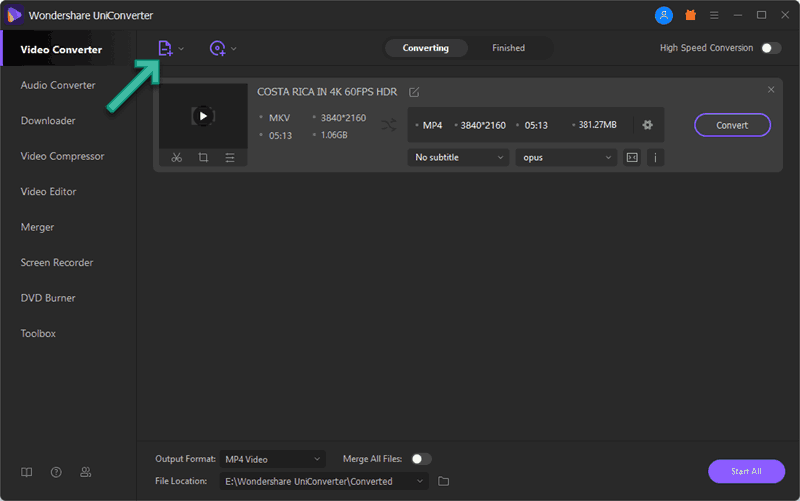Click the Wondershare UniConverter logo
The image size is (800, 501).
coord(14,15)
